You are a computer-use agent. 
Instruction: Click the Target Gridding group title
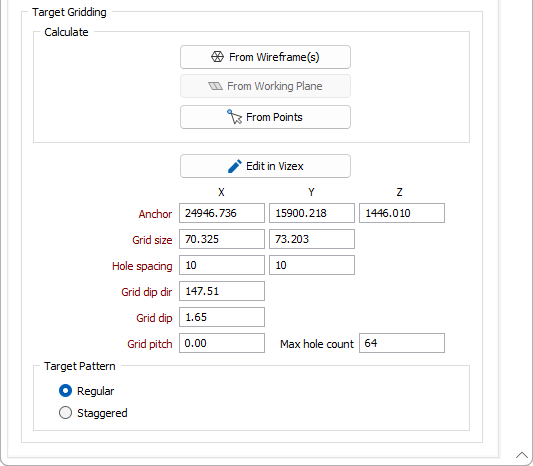tap(69, 12)
